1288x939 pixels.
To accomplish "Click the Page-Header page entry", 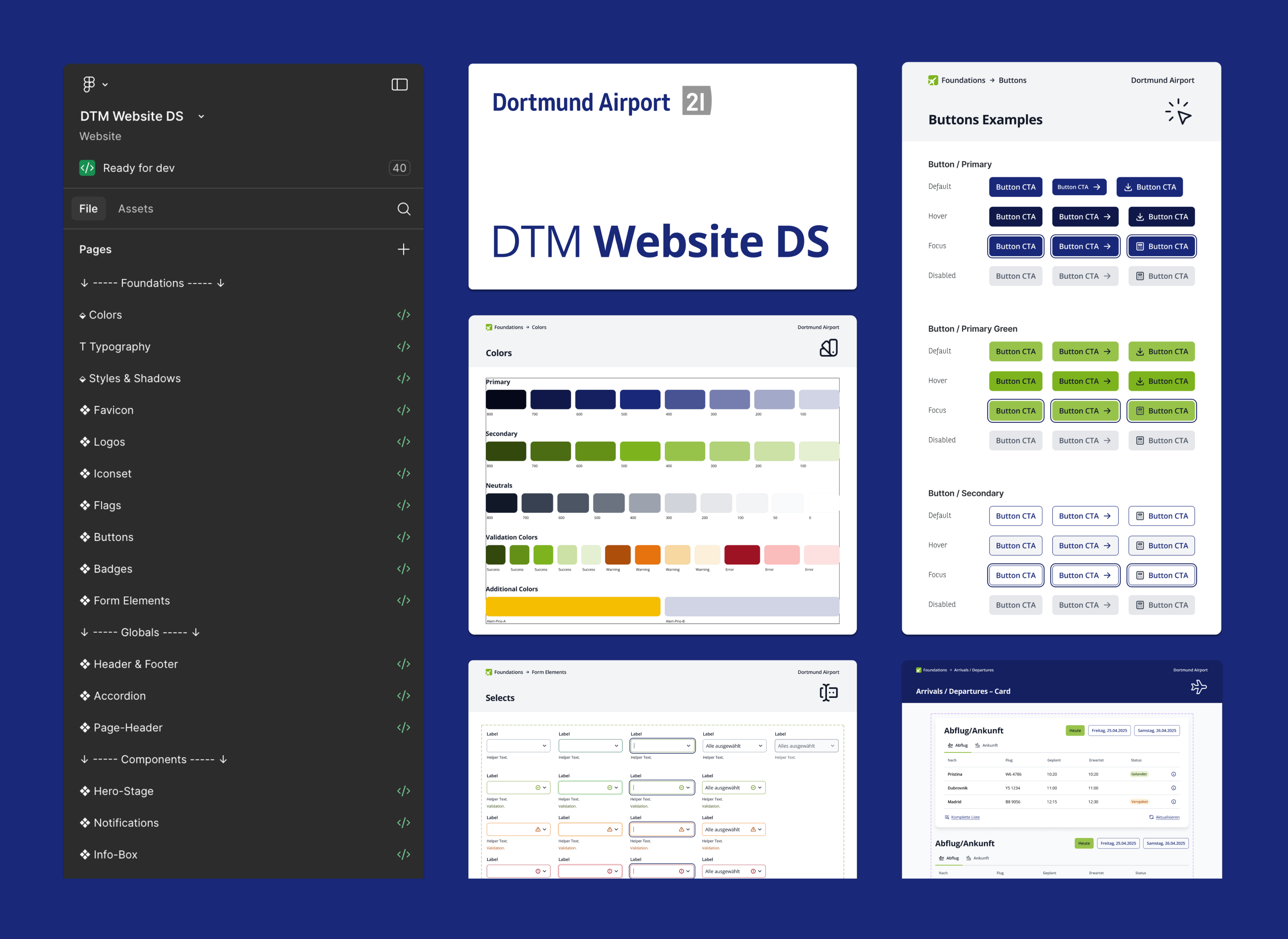I will (x=120, y=728).
